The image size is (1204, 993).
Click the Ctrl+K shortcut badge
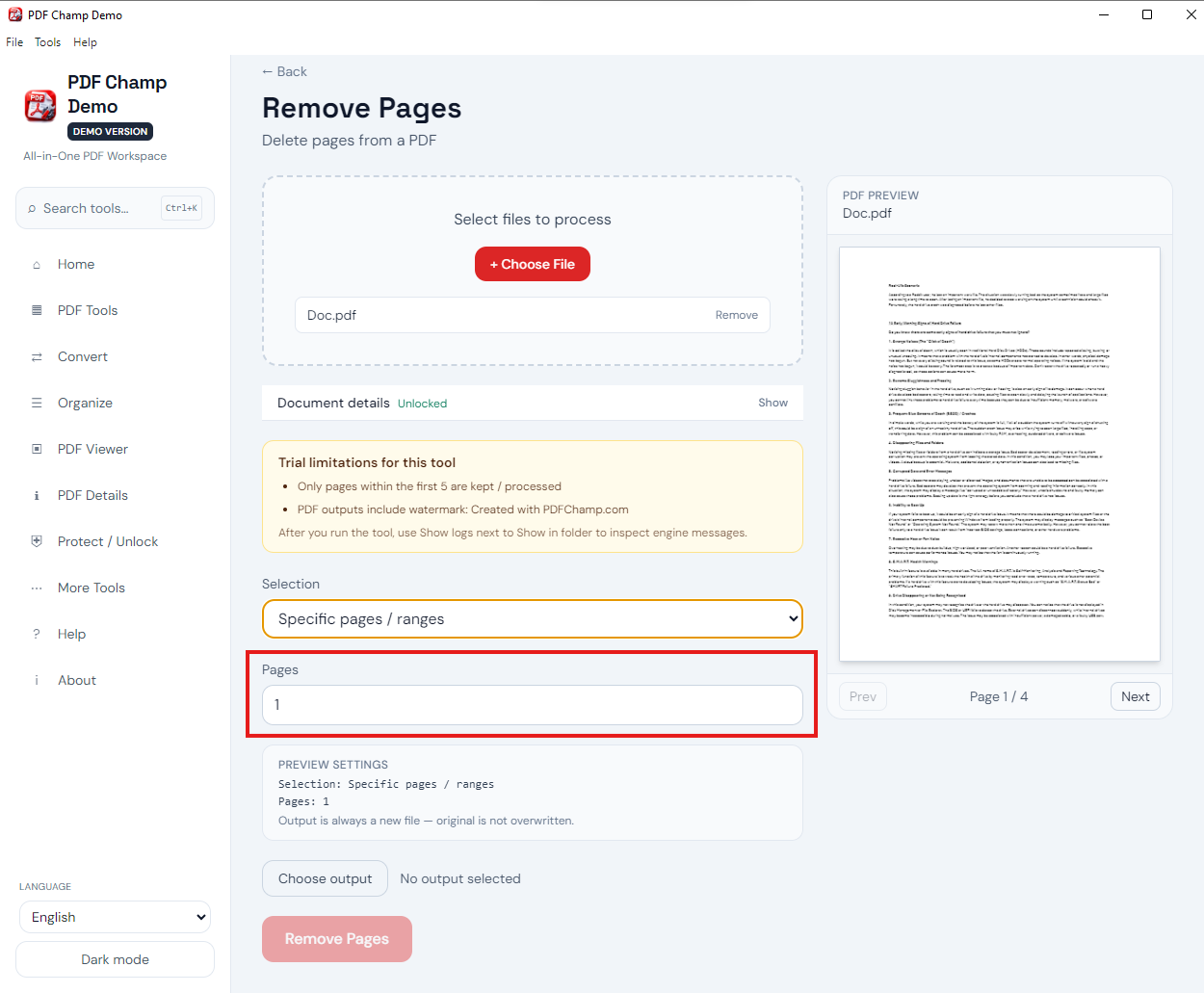click(x=181, y=208)
